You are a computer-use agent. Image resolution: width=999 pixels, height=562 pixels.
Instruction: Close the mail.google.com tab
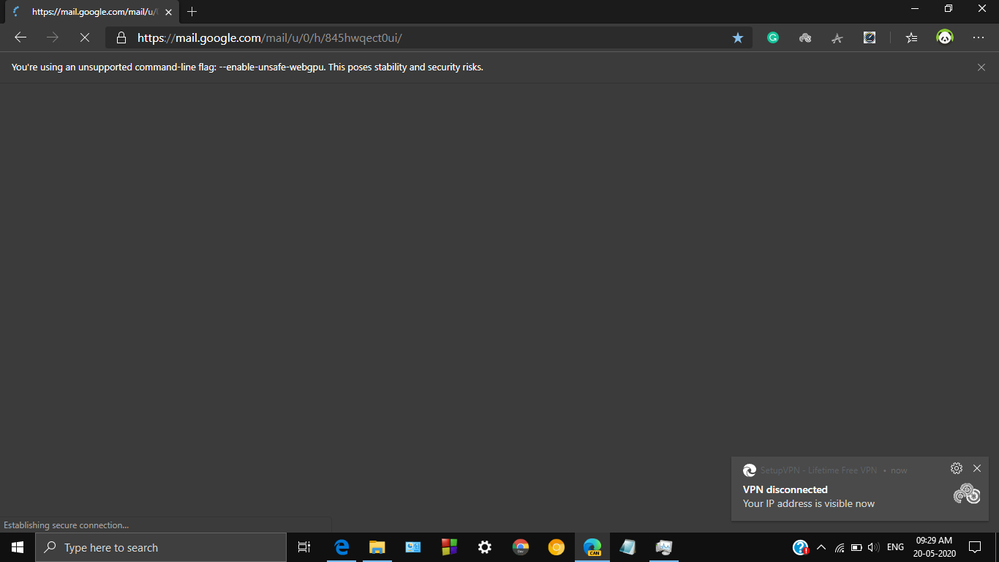coord(168,12)
